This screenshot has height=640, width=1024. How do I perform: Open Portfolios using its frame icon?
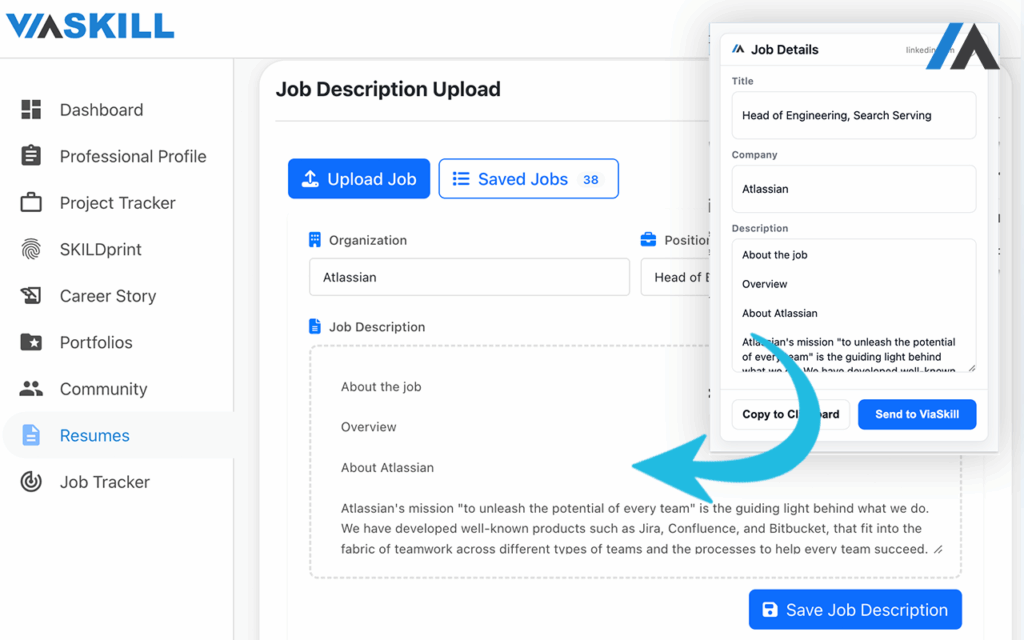pyautogui.click(x=32, y=342)
